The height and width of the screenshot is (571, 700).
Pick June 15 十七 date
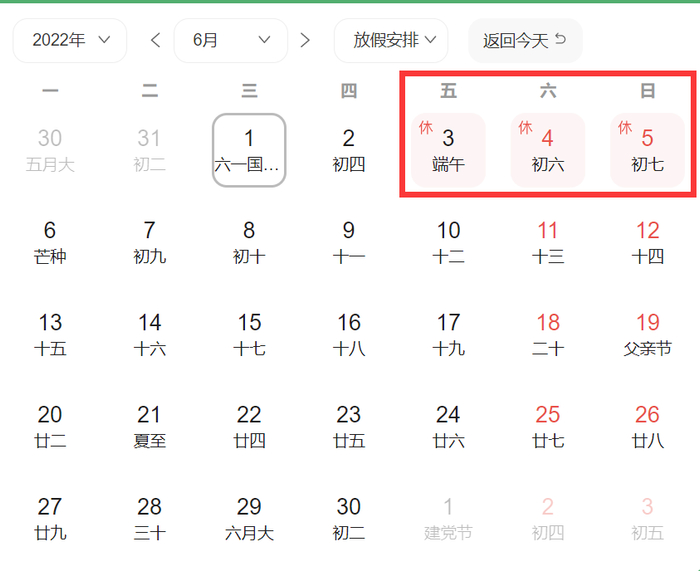pos(249,334)
